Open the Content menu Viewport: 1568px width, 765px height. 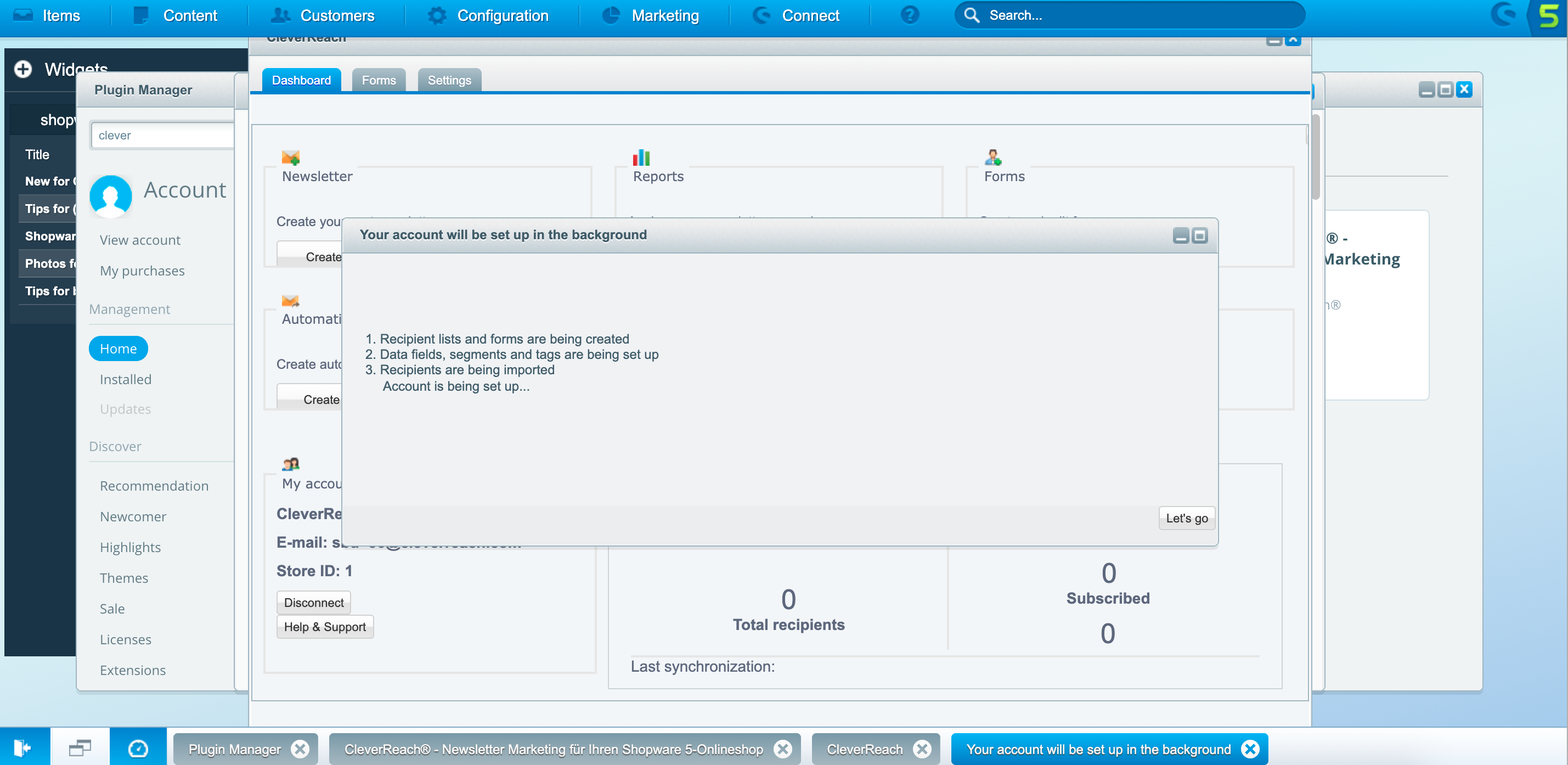coord(174,15)
